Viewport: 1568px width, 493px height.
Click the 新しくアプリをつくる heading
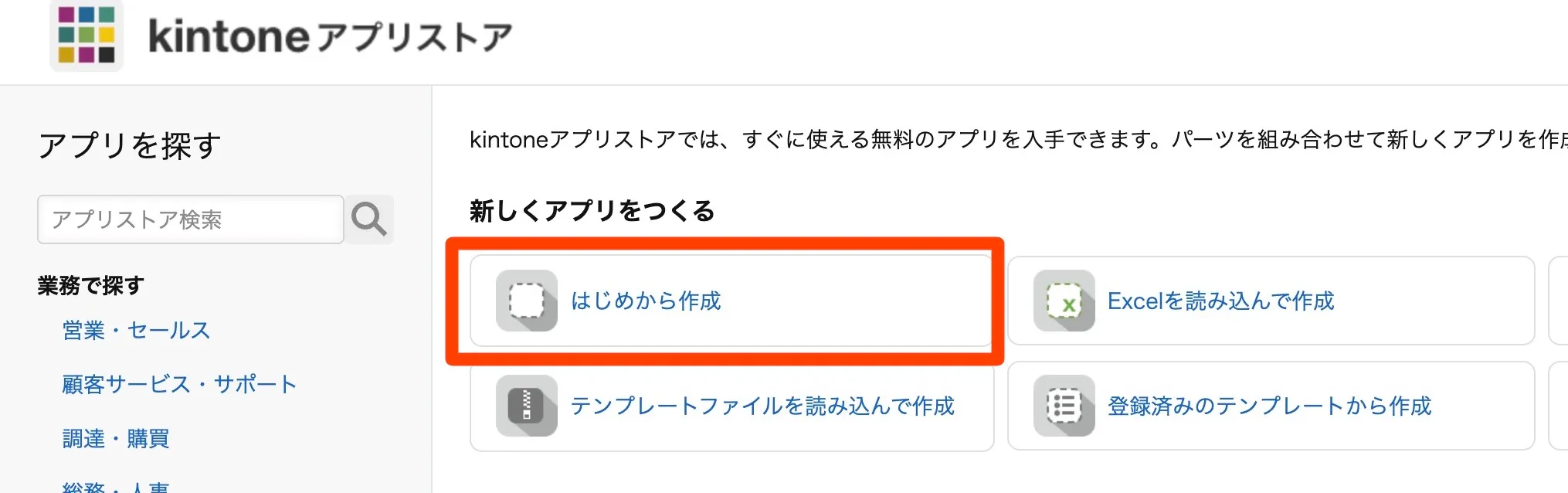click(x=592, y=211)
